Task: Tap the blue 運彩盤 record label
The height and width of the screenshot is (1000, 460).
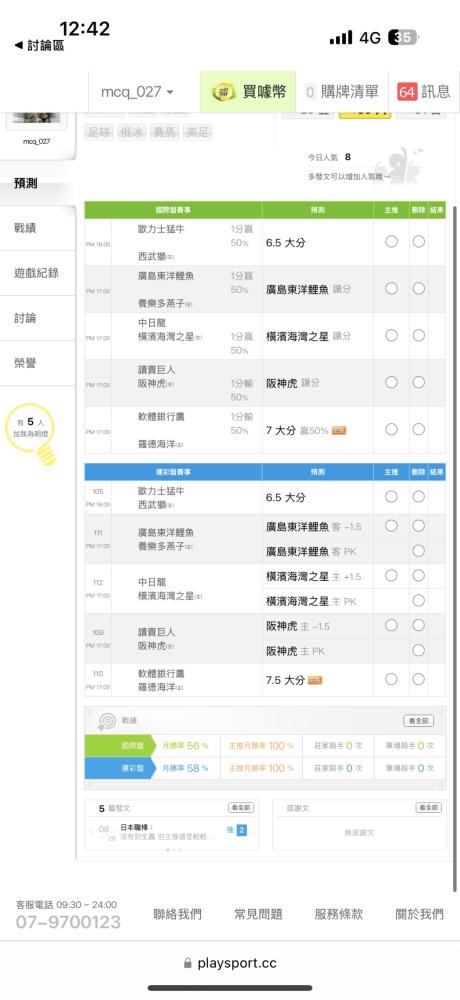Action: pos(121,768)
